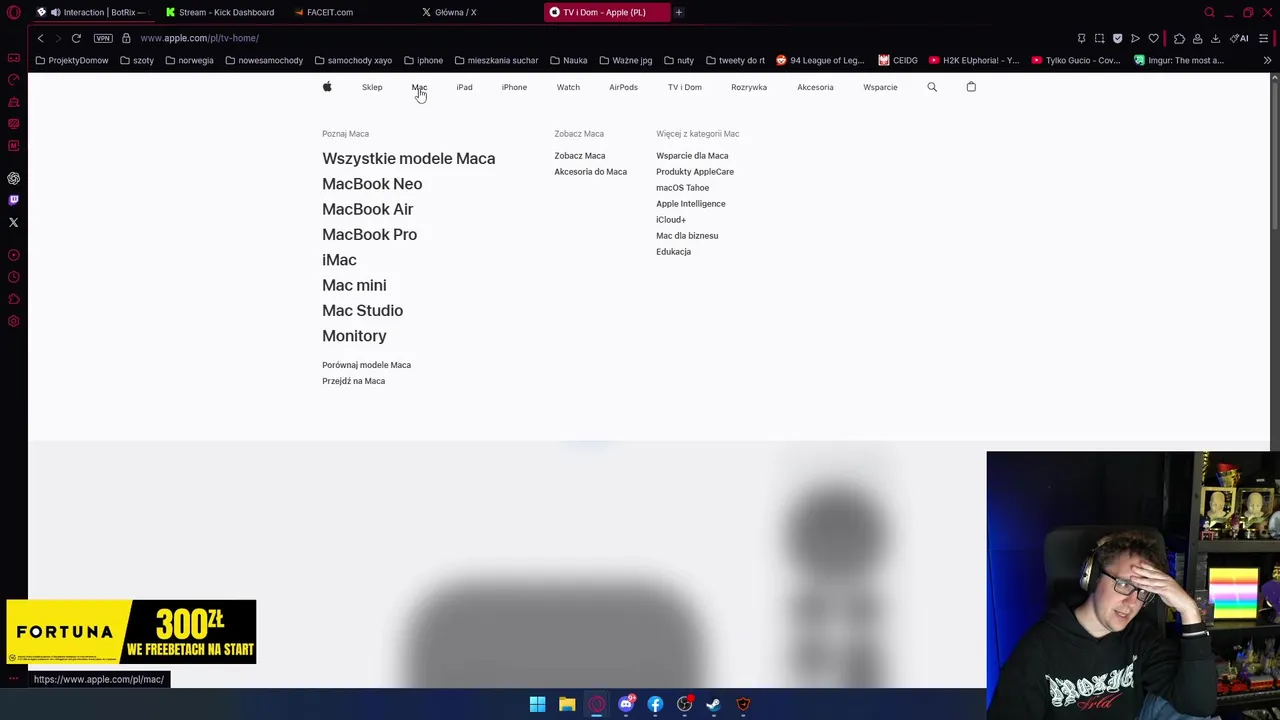Open Wsparcie dla Maca link
Image resolution: width=1280 pixels, height=720 pixels.
tap(692, 156)
